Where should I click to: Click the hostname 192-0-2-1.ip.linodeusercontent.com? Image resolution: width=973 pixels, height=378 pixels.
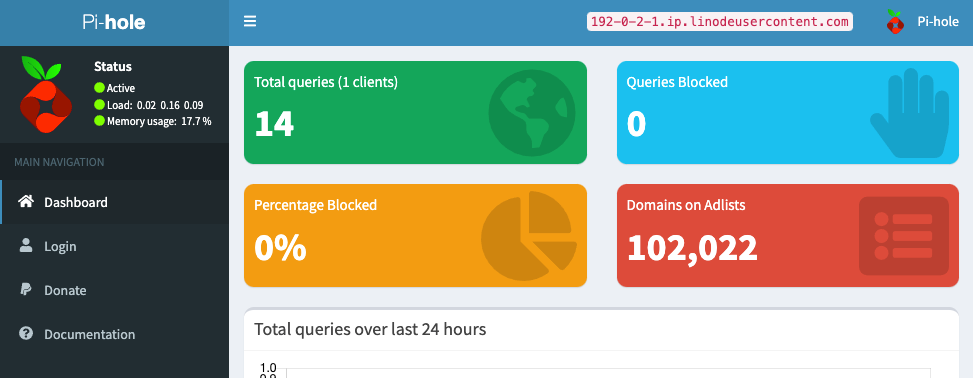tap(720, 22)
